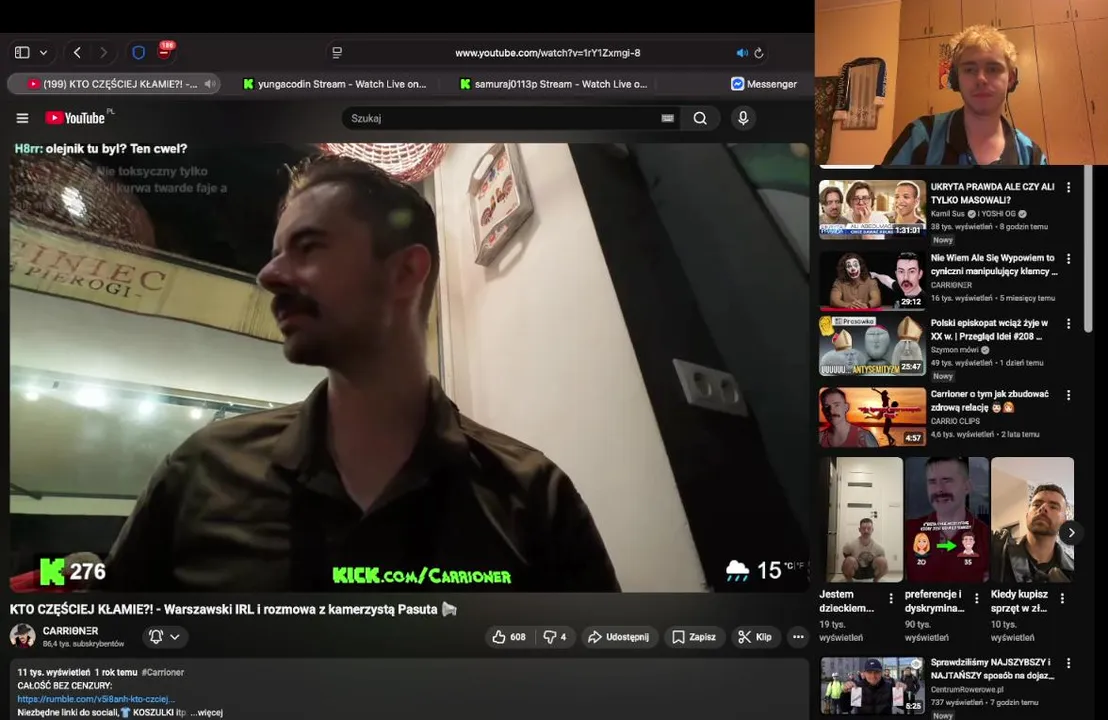
Task: Open the red ad blocker extension icon
Action: click(x=165, y=51)
